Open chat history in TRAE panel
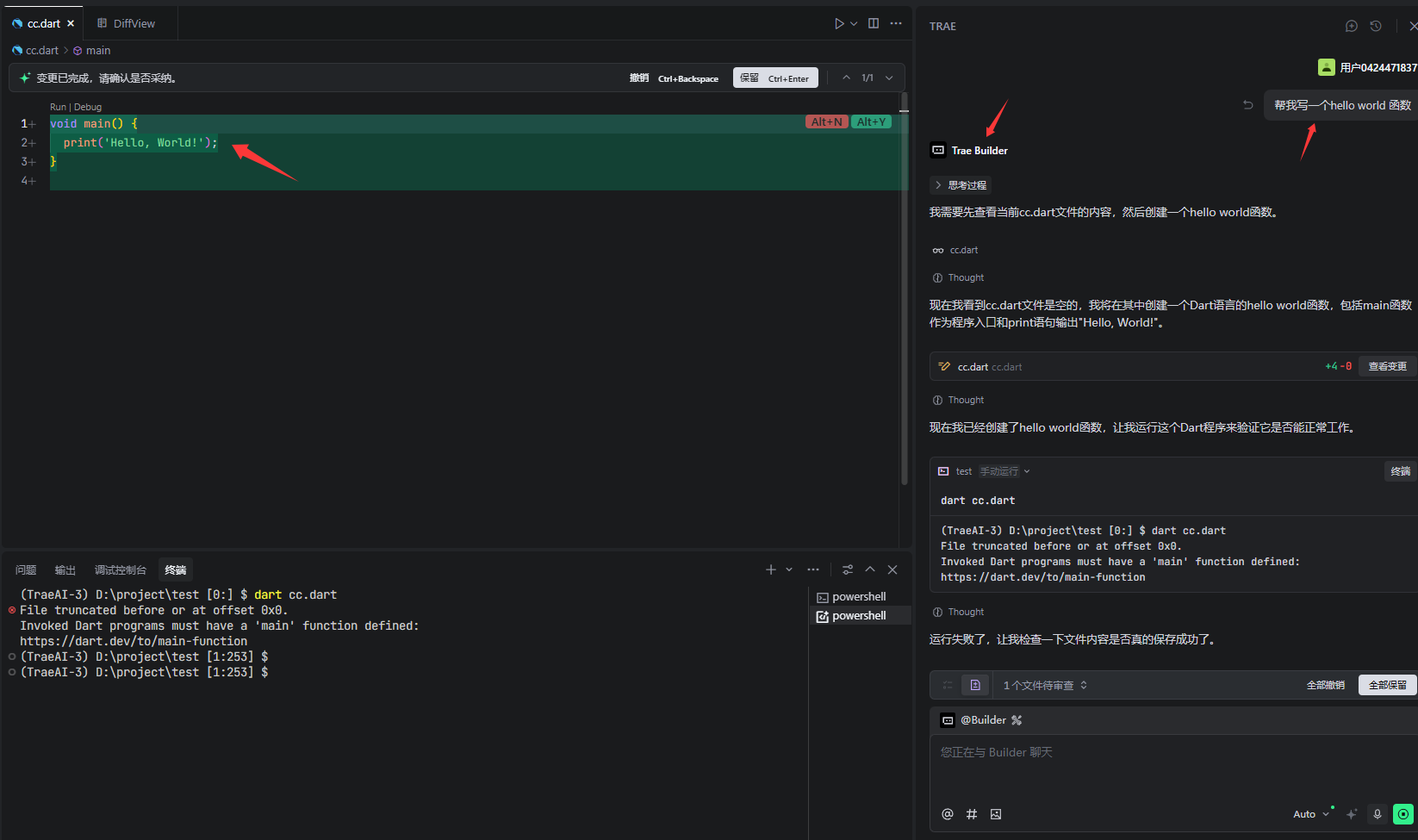 (1376, 26)
